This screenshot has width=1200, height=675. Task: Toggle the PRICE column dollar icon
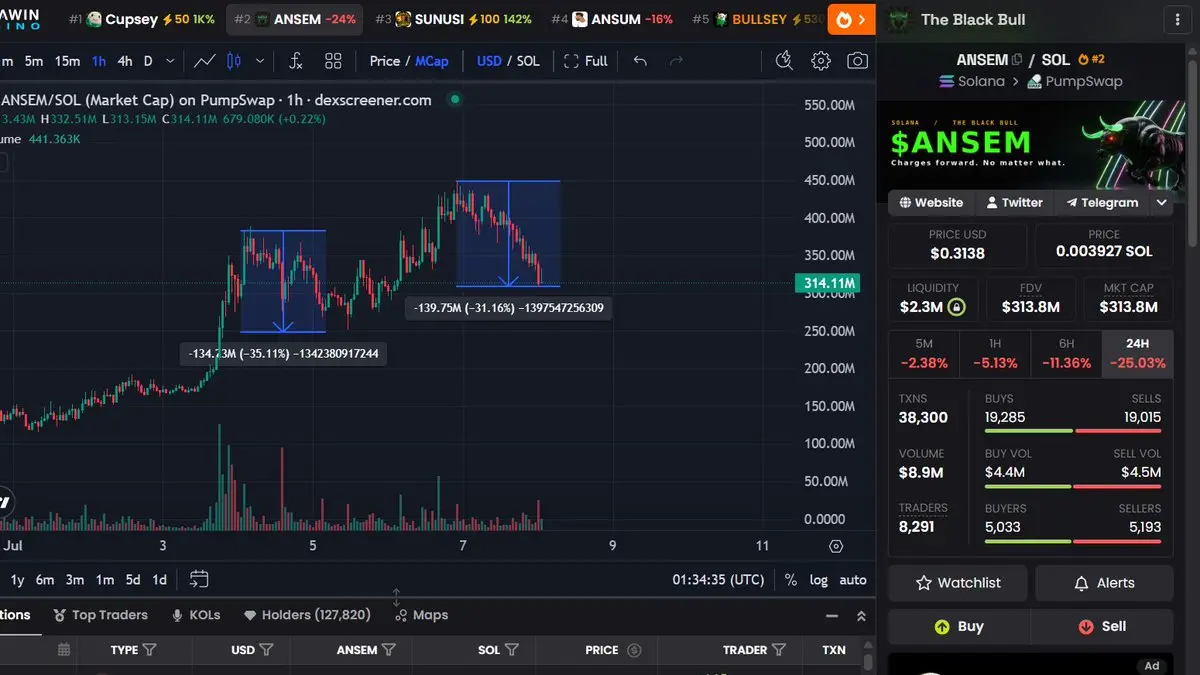pos(634,650)
